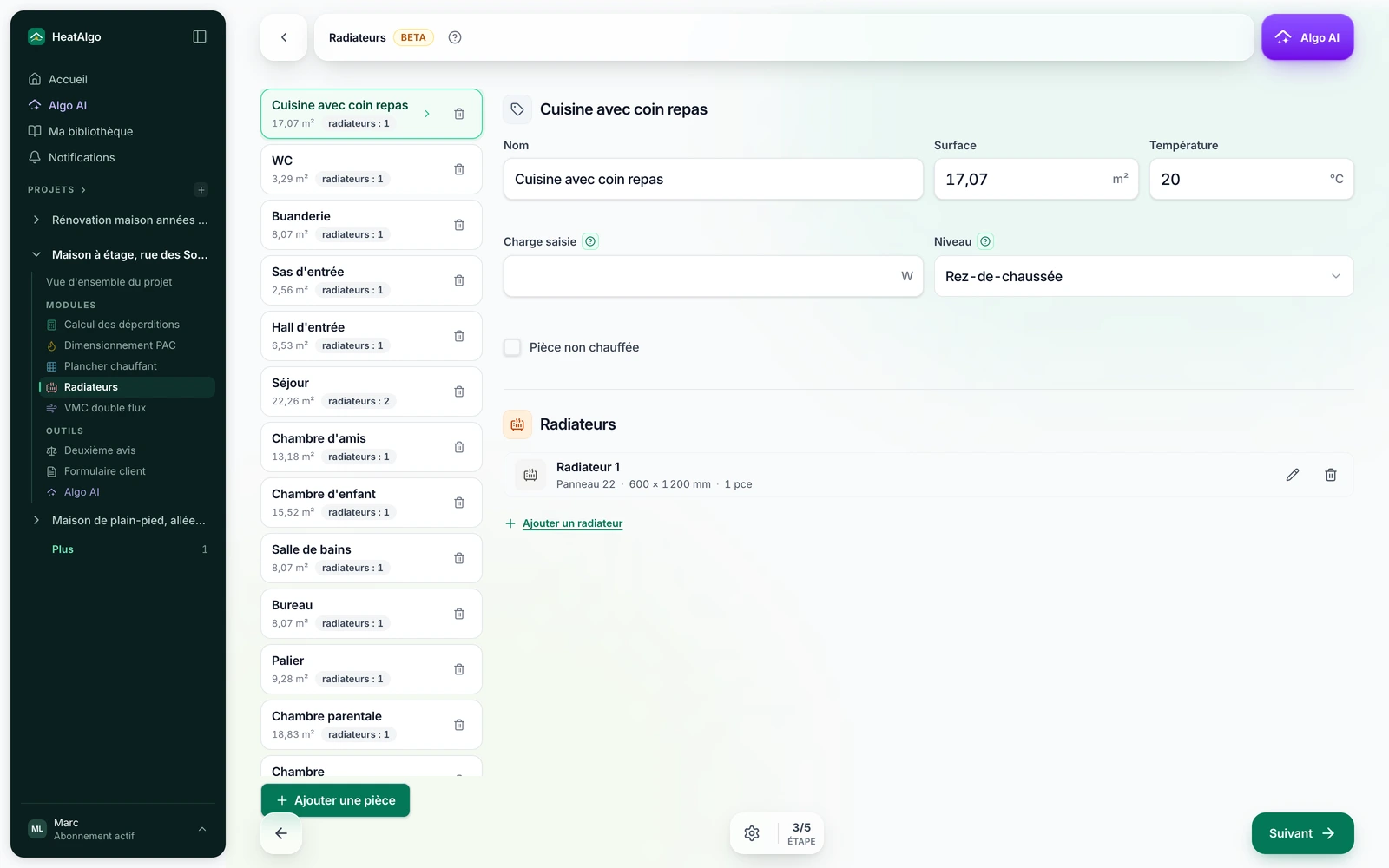
Task: Select the Hall d'entrée room card
Action: 372,336
